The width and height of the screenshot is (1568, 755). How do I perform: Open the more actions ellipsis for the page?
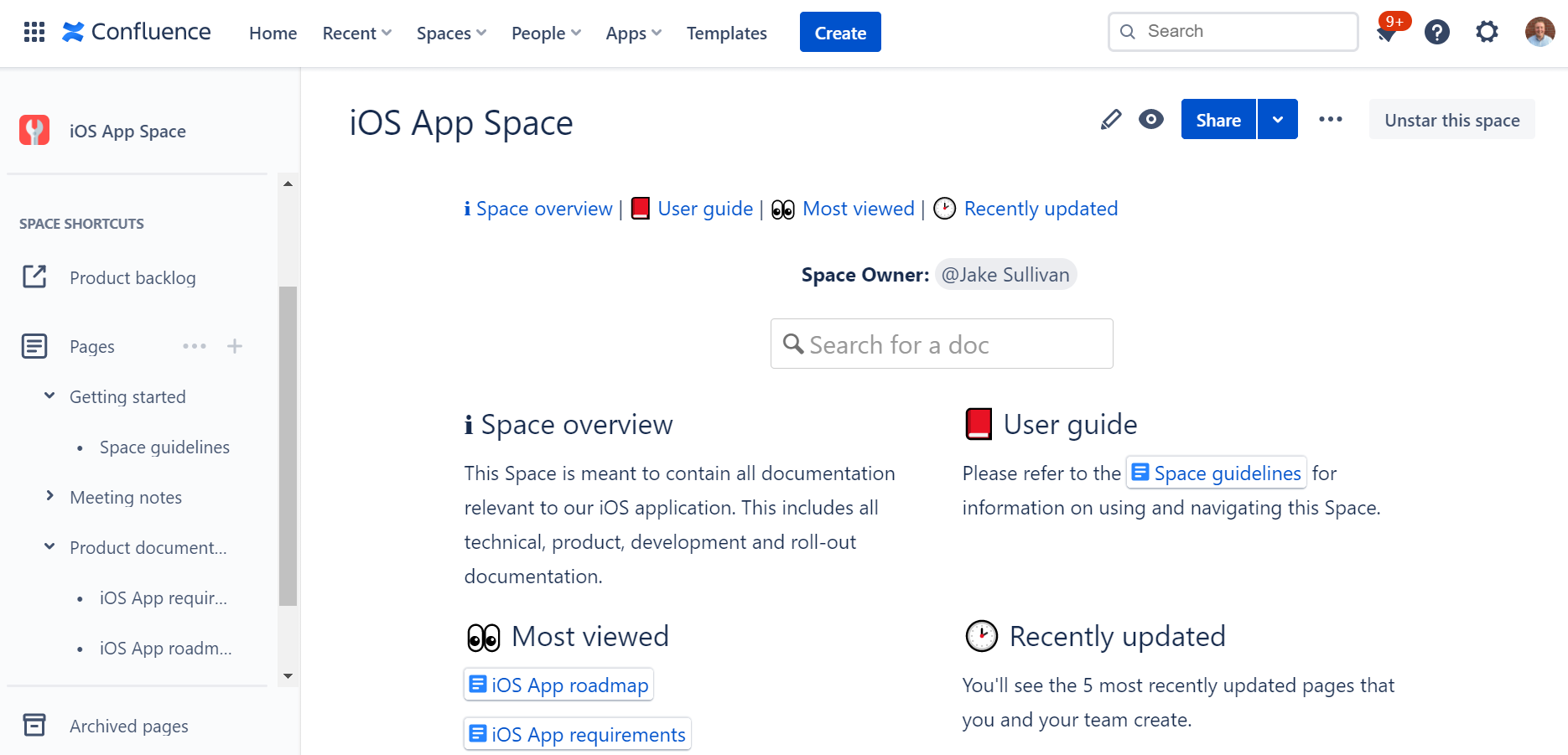[1331, 120]
